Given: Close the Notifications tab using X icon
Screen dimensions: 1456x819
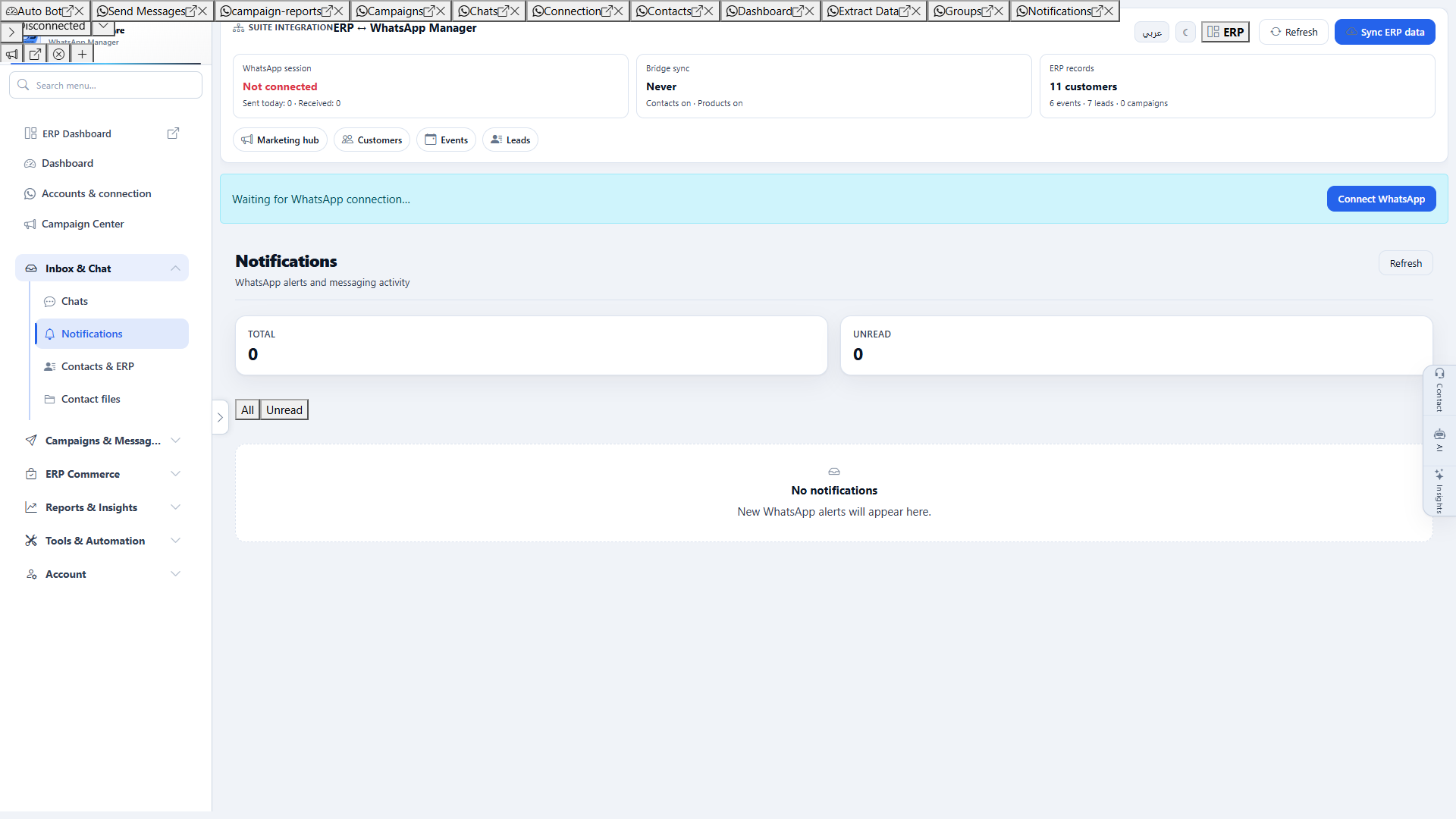Looking at the screenshot, I should [1109, 11].
